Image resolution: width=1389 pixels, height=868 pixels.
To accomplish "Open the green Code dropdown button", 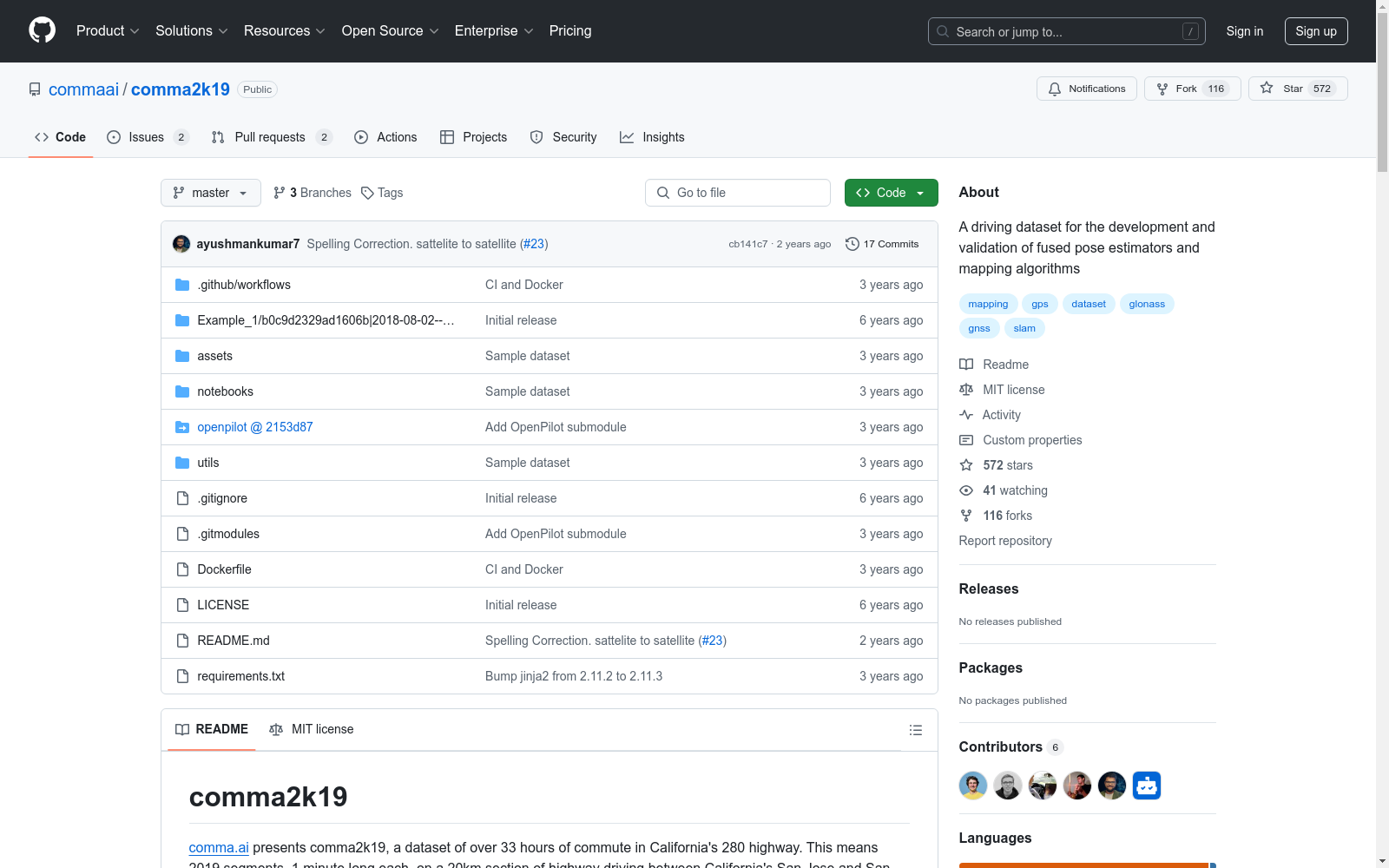I will [x=892, y=193].
